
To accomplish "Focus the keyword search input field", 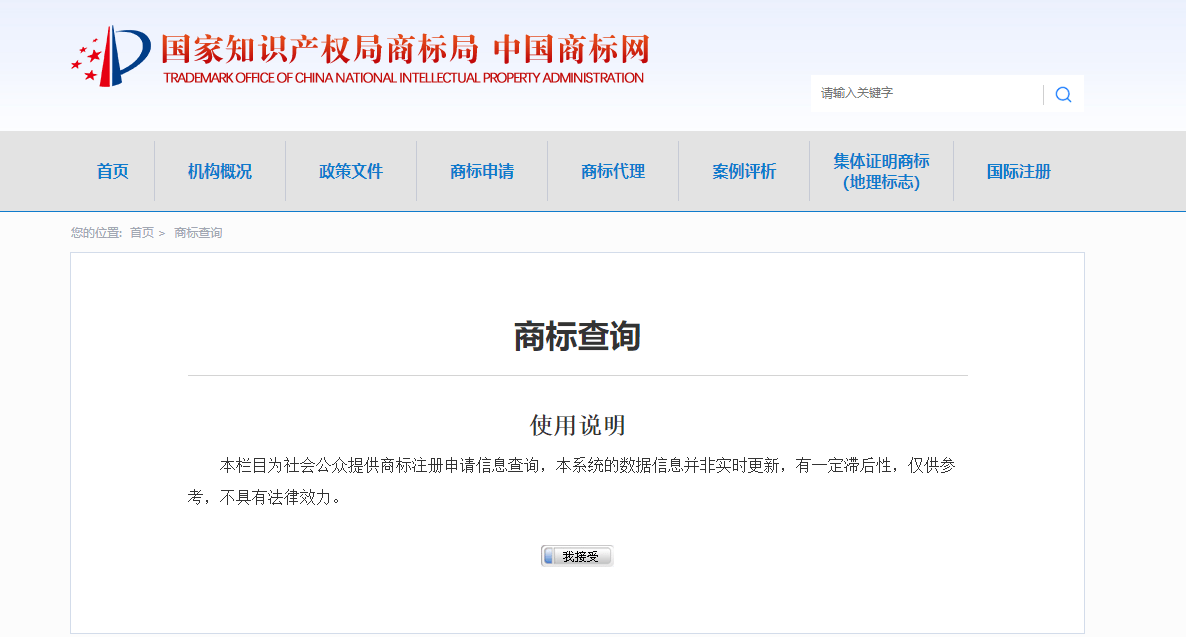I will 927,93.
